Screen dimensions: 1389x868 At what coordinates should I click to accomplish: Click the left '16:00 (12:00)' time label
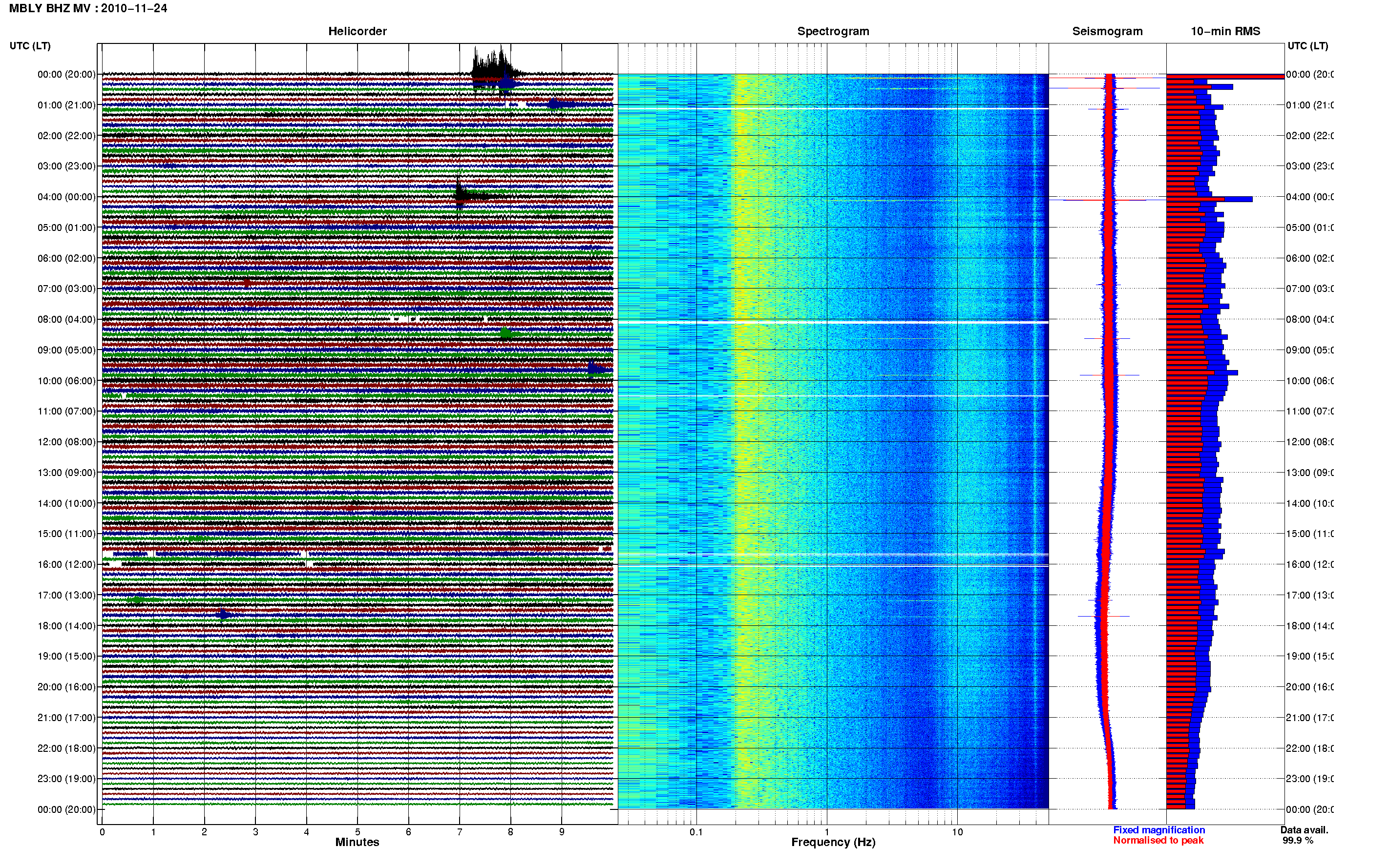pos(66,564)
